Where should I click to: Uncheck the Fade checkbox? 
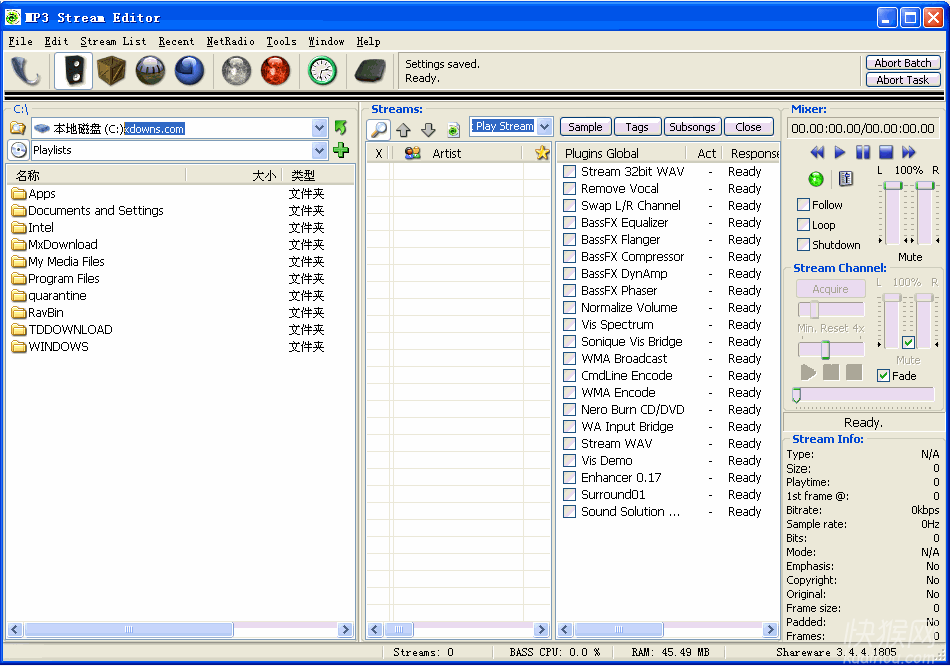pyautogui.click(x=883, y=376)
